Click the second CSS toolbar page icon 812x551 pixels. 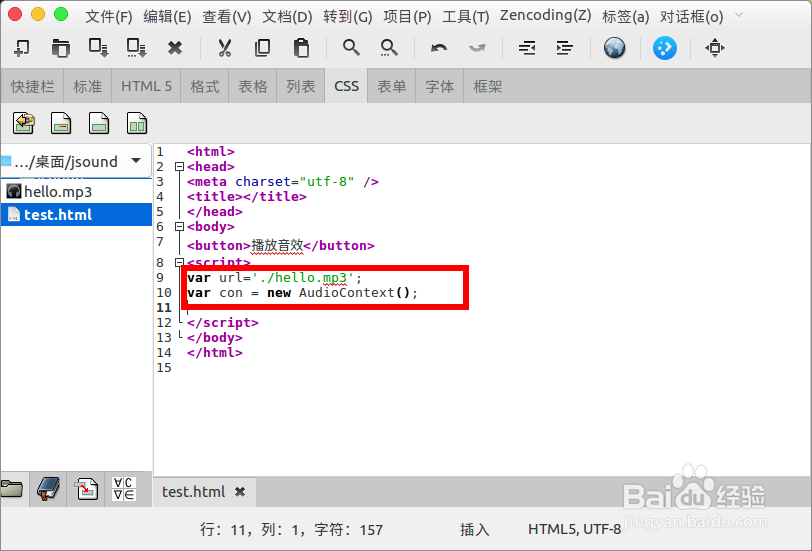tap(61, 123)
